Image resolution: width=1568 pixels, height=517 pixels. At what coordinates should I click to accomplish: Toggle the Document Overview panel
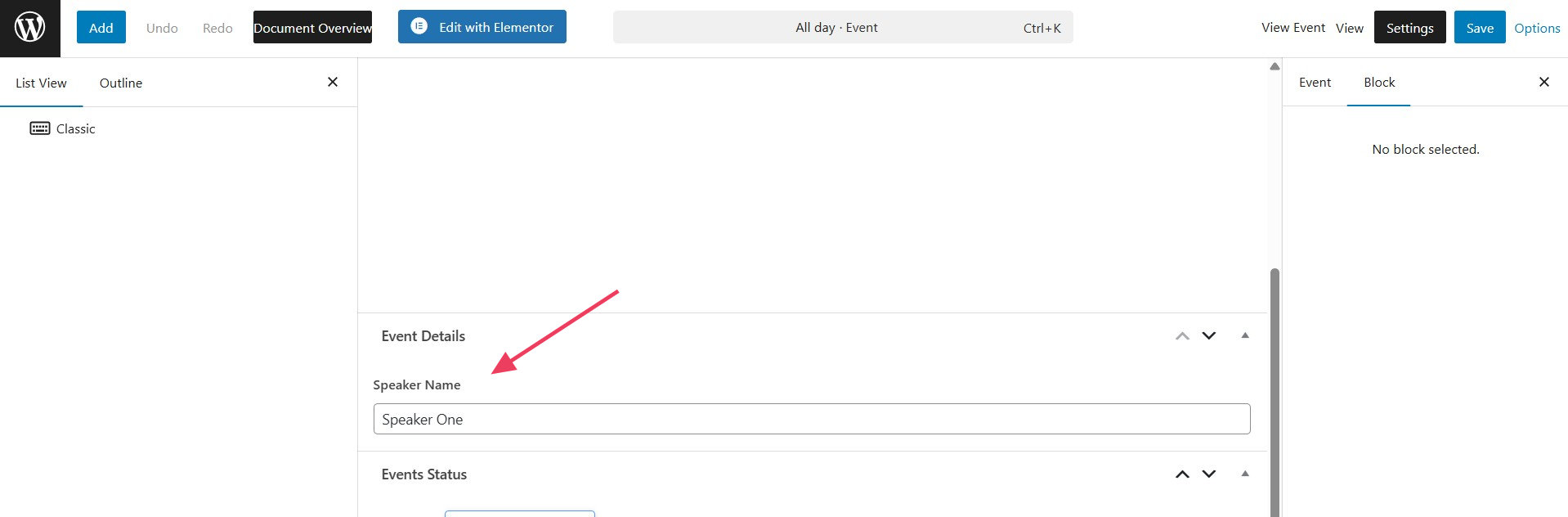312,28
